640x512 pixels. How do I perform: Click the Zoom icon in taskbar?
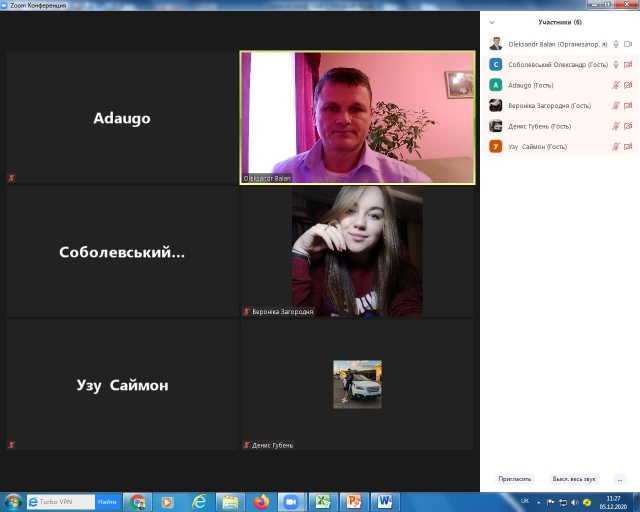pos(291,502)
